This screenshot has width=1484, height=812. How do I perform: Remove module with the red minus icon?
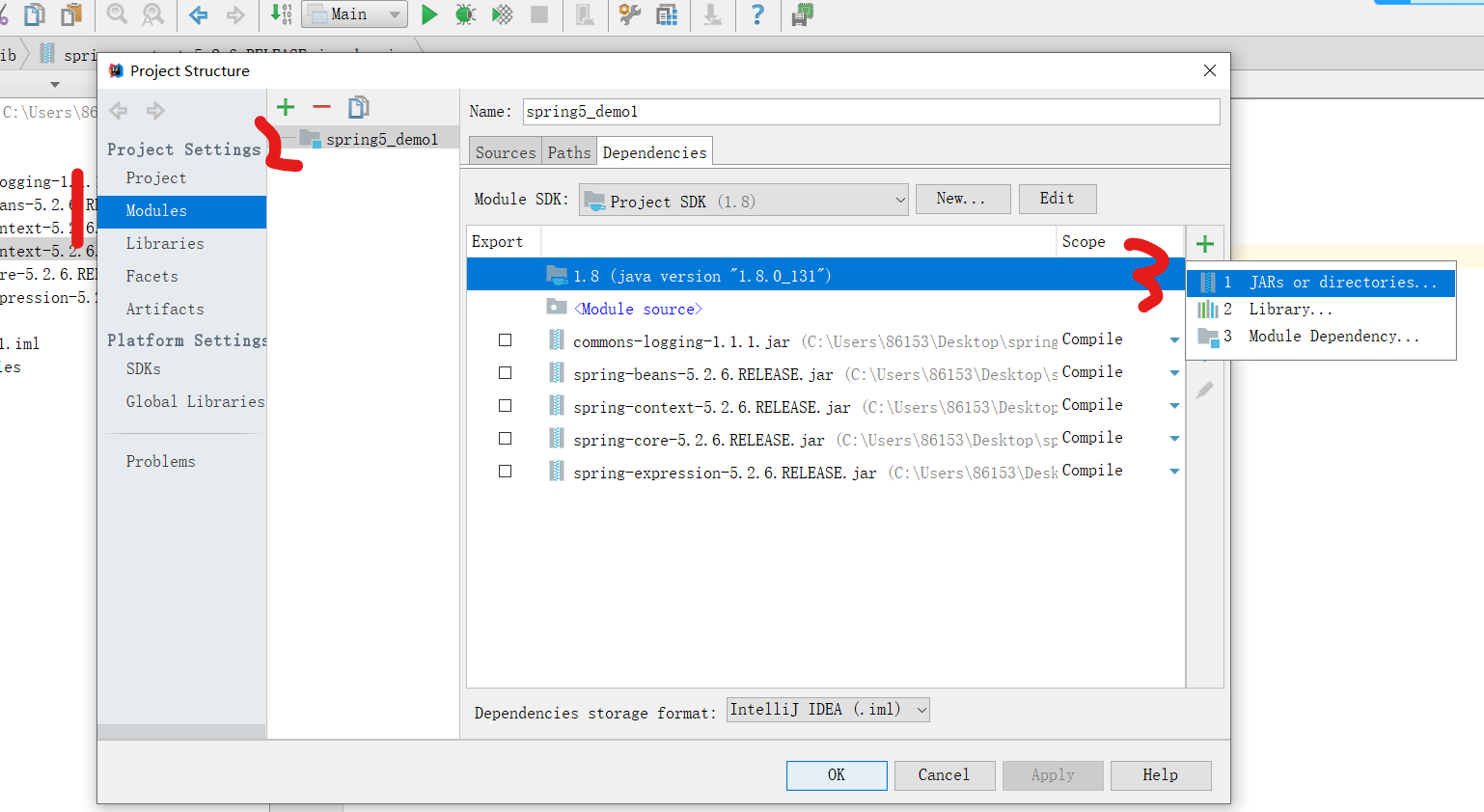click(x=321, y=107)
